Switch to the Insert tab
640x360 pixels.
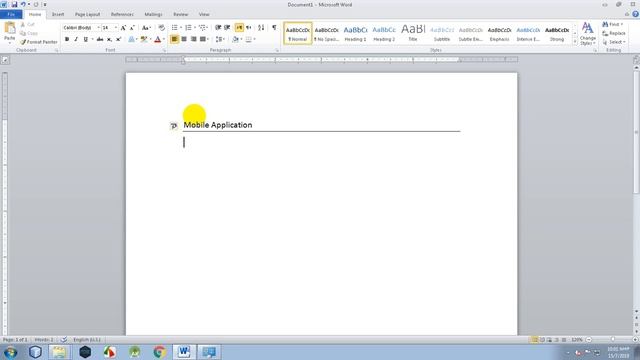58,14
